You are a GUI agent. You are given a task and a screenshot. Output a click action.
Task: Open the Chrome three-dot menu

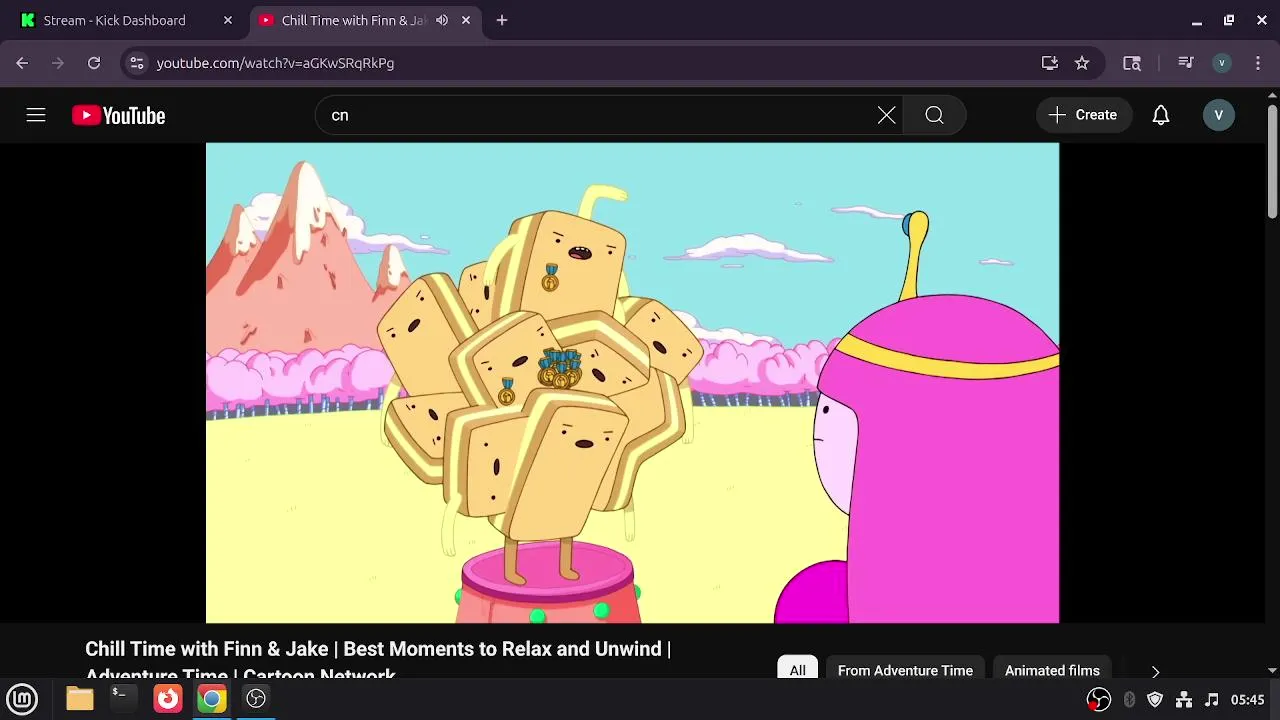point(1258,63)
